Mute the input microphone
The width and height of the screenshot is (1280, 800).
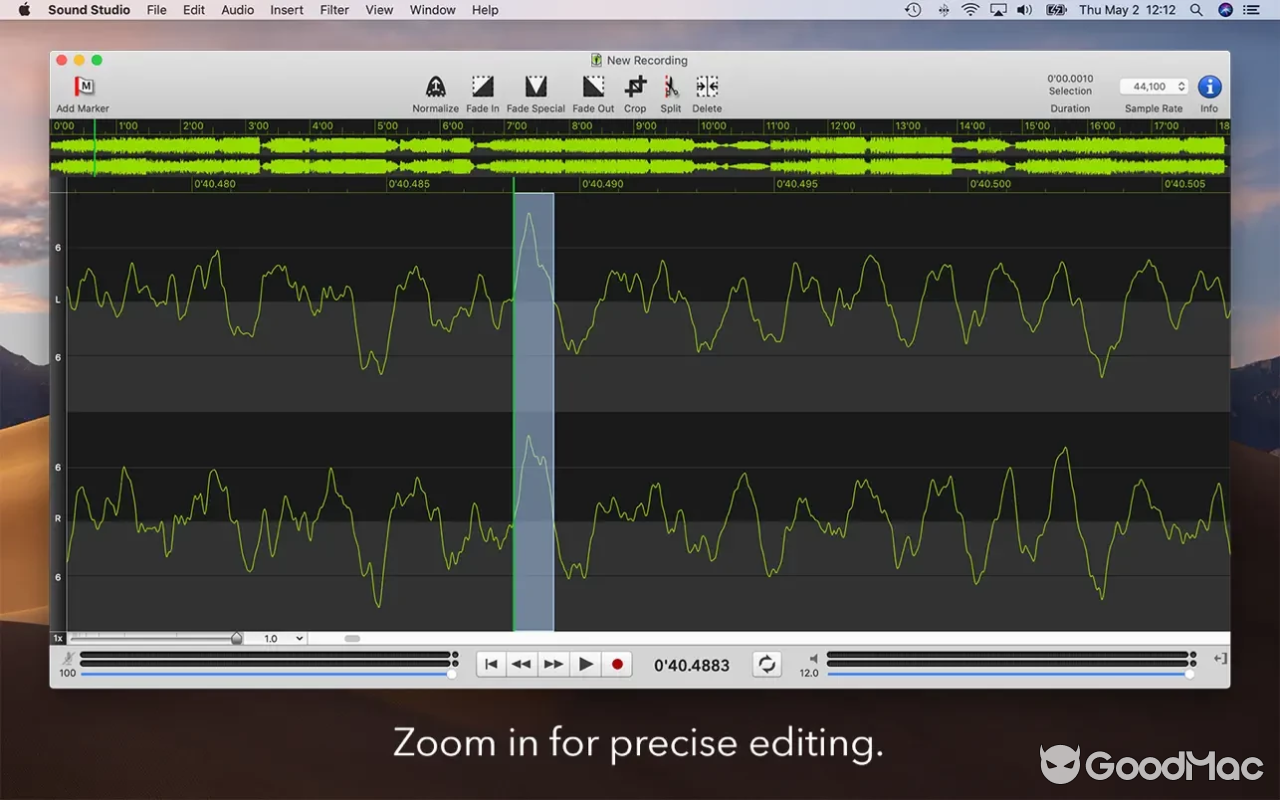(x=67, y=655)
